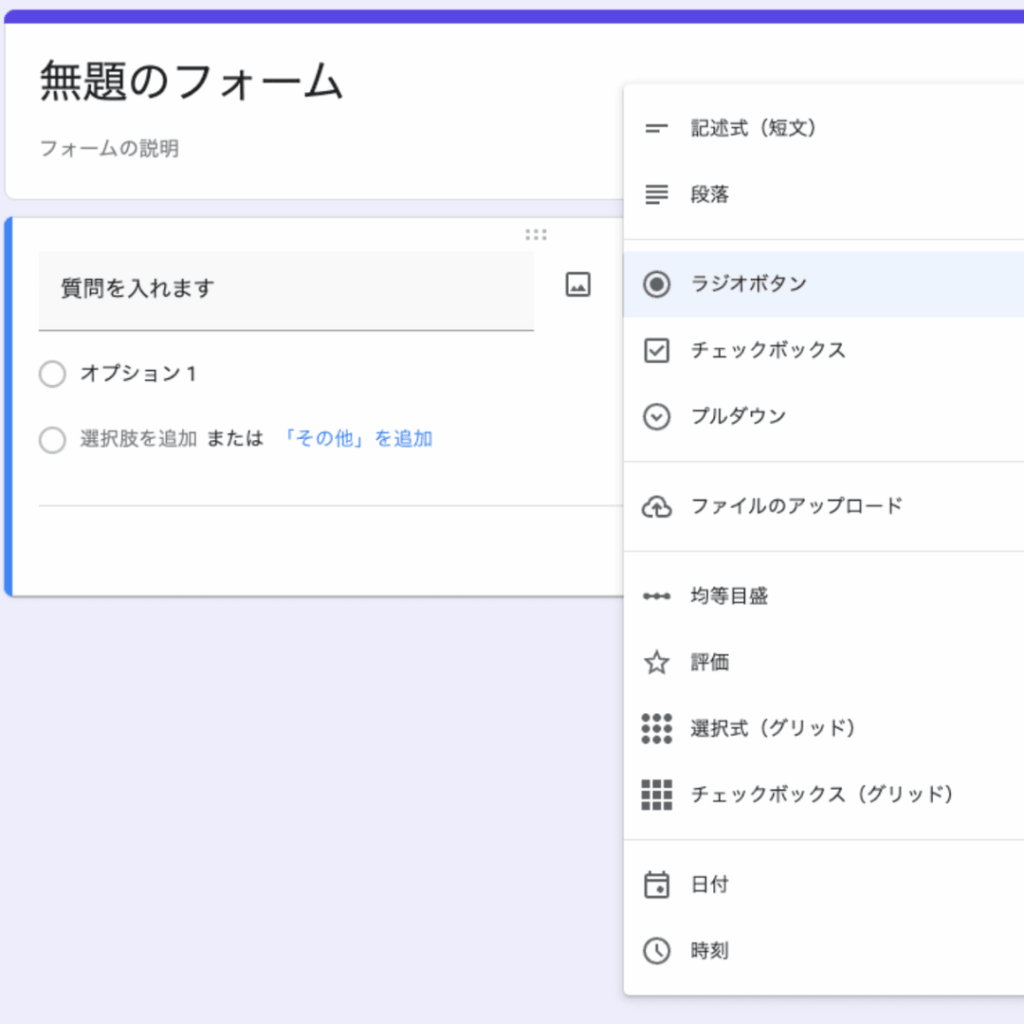This screenshot has width=1024, height=1024.
Task: Click the cloud upload icon
Action: pyautogui.click(x=656, y=507)
